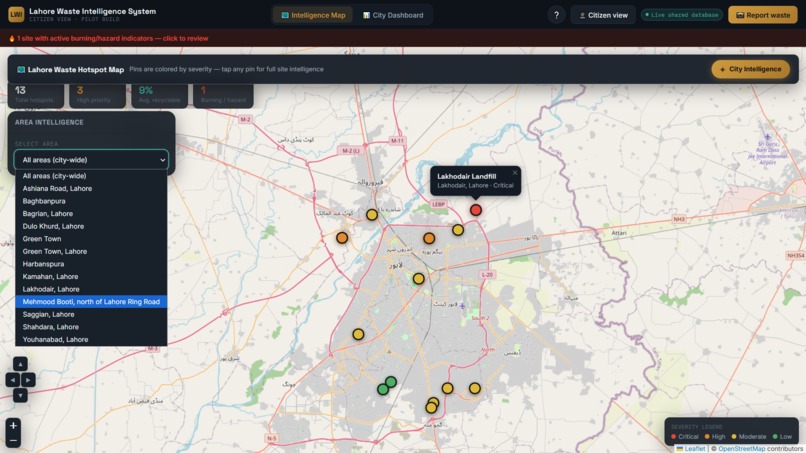This screenshot has width=806, height=453.
Task: Collapse the Select Area dropdown
Action: pos(91,160)
